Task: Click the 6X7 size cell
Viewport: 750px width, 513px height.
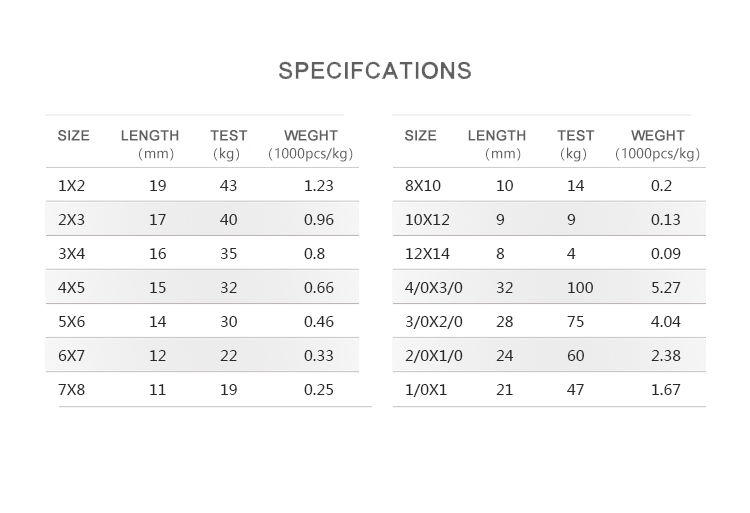Action: 71,355
